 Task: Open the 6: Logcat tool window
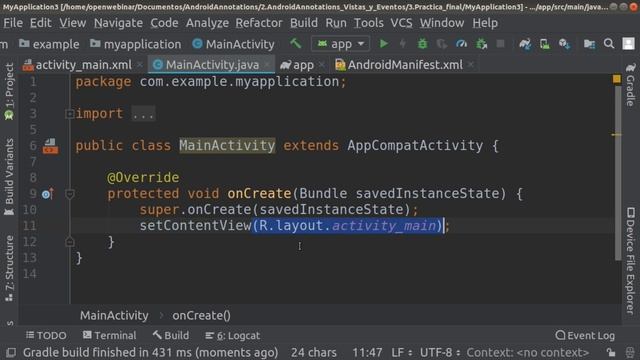pos(233,336)
